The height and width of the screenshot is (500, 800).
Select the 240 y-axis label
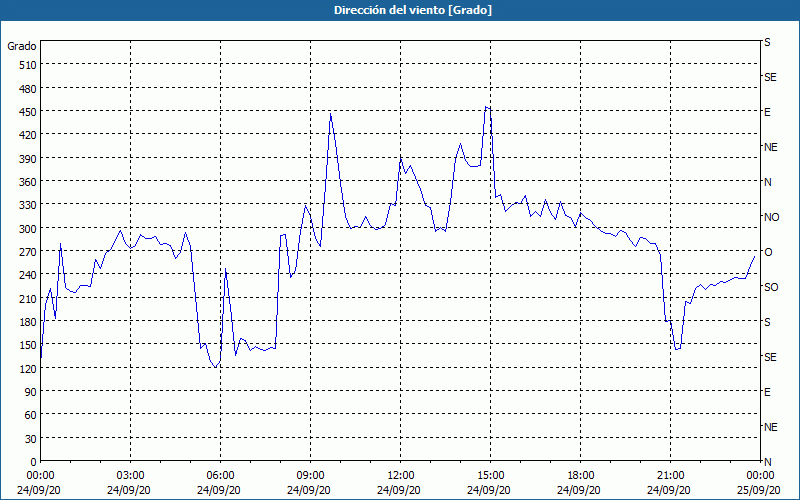(x=28, y=276)
